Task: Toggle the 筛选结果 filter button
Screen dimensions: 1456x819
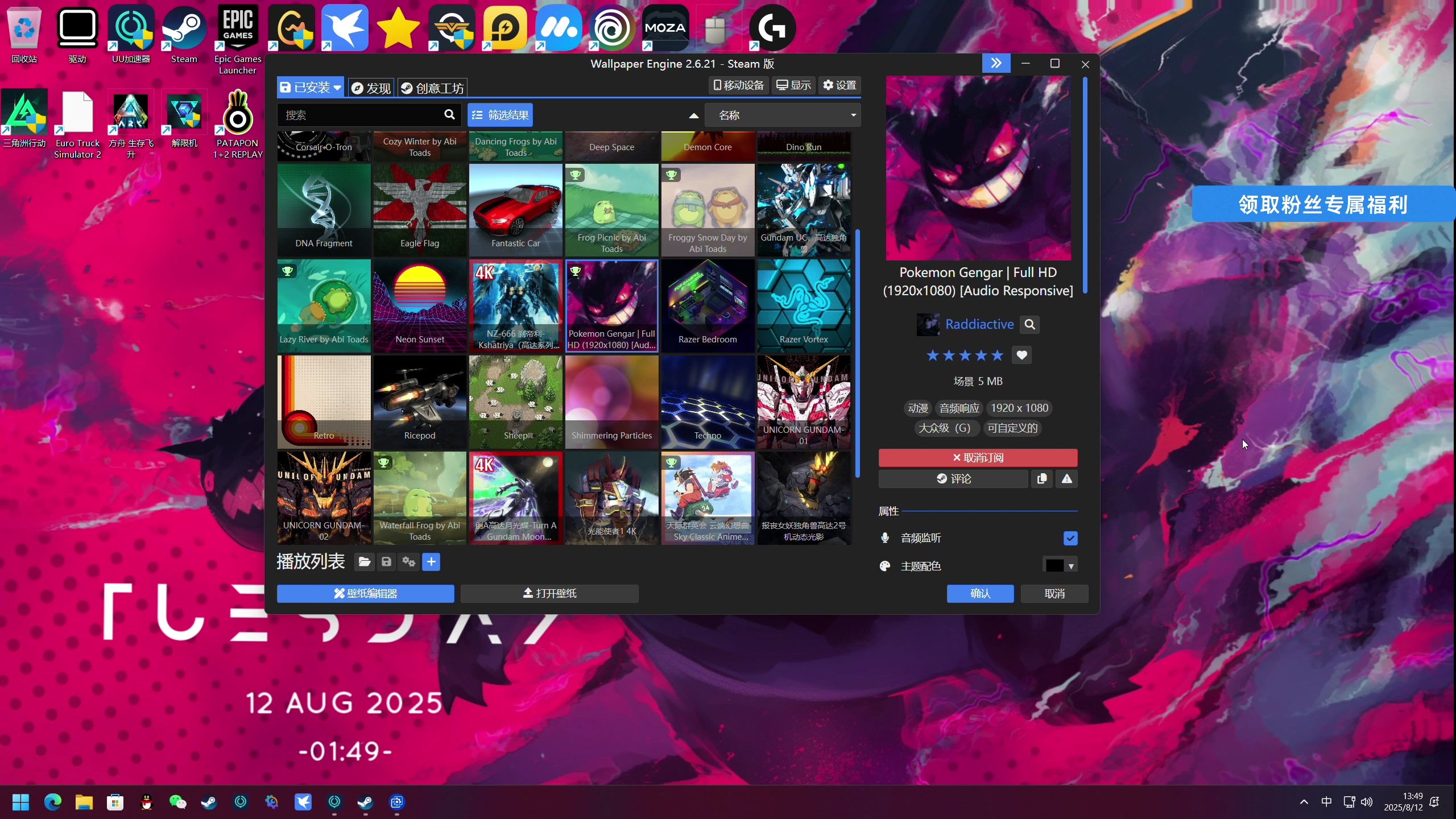Action: (500, 115)
